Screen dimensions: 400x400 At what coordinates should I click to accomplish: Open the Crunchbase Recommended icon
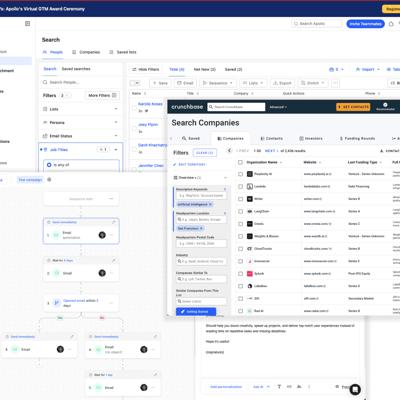click(385, 106)
